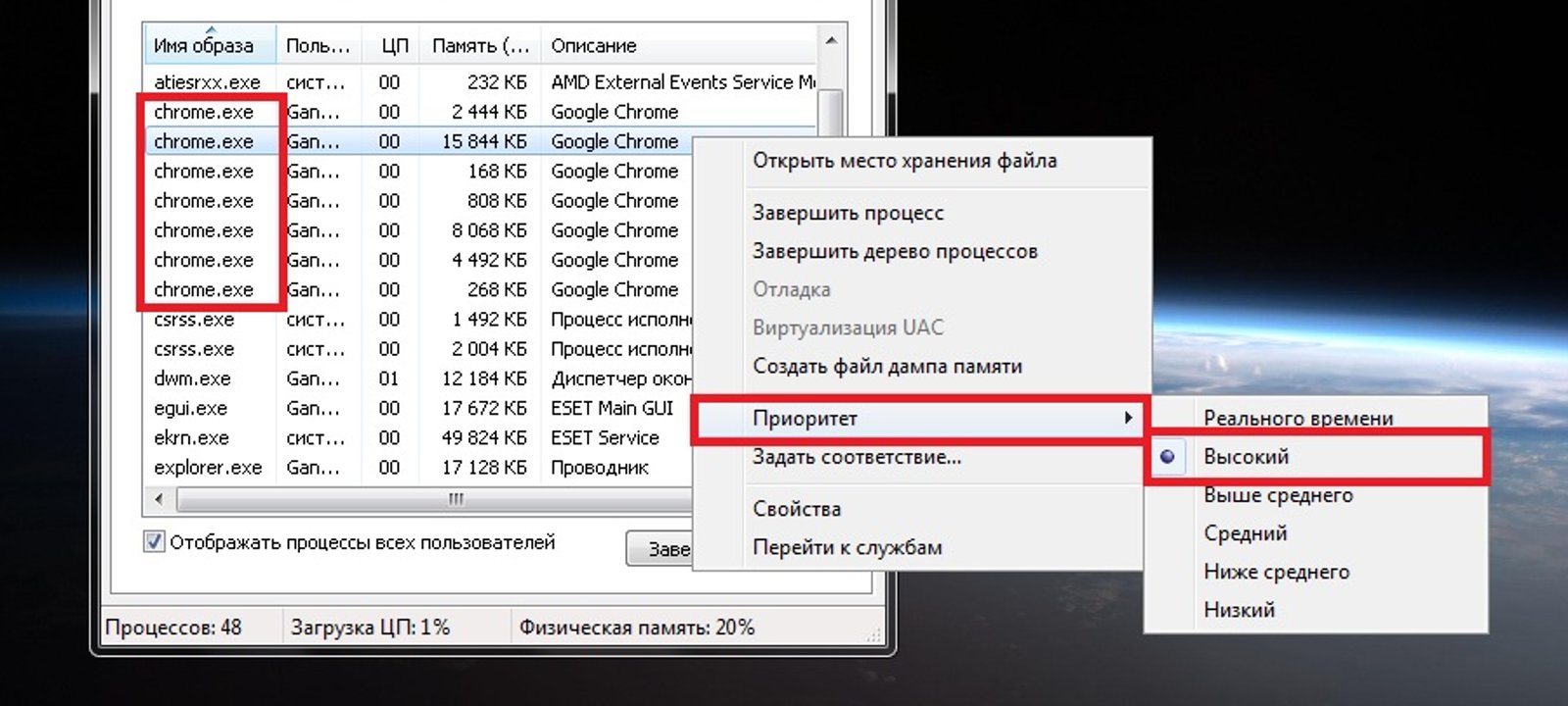Click the Физическая память: 20% status entry
This screenshot has width=1568, height=706.
tap(637, 628)
